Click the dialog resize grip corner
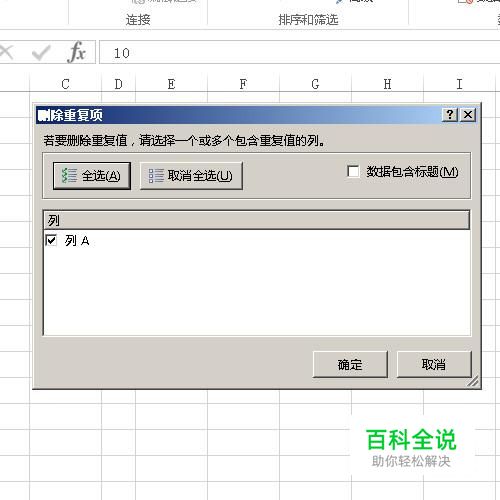This screenshot has height=500, width=500. 473,381
